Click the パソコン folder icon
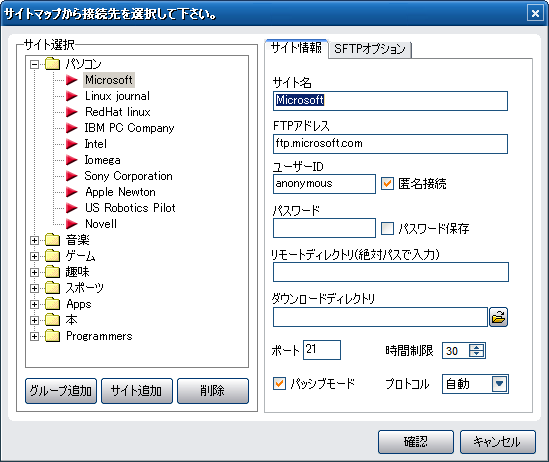 point(53,64)
